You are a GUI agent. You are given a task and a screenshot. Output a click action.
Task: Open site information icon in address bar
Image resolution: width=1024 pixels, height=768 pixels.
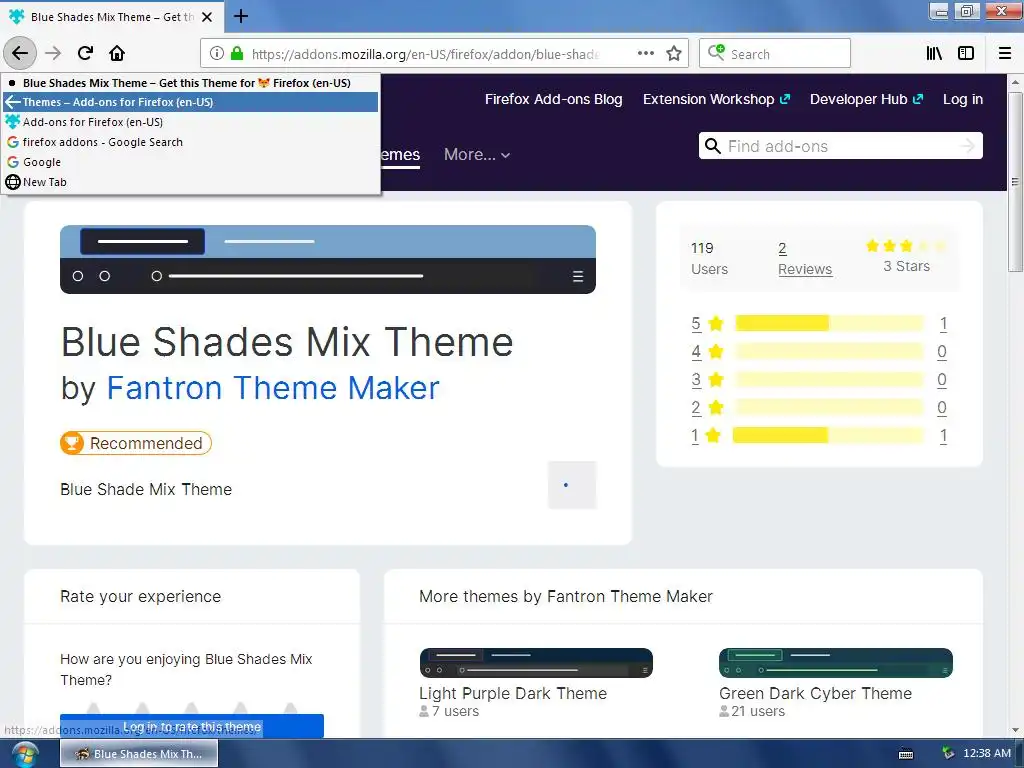click(217, 54)
